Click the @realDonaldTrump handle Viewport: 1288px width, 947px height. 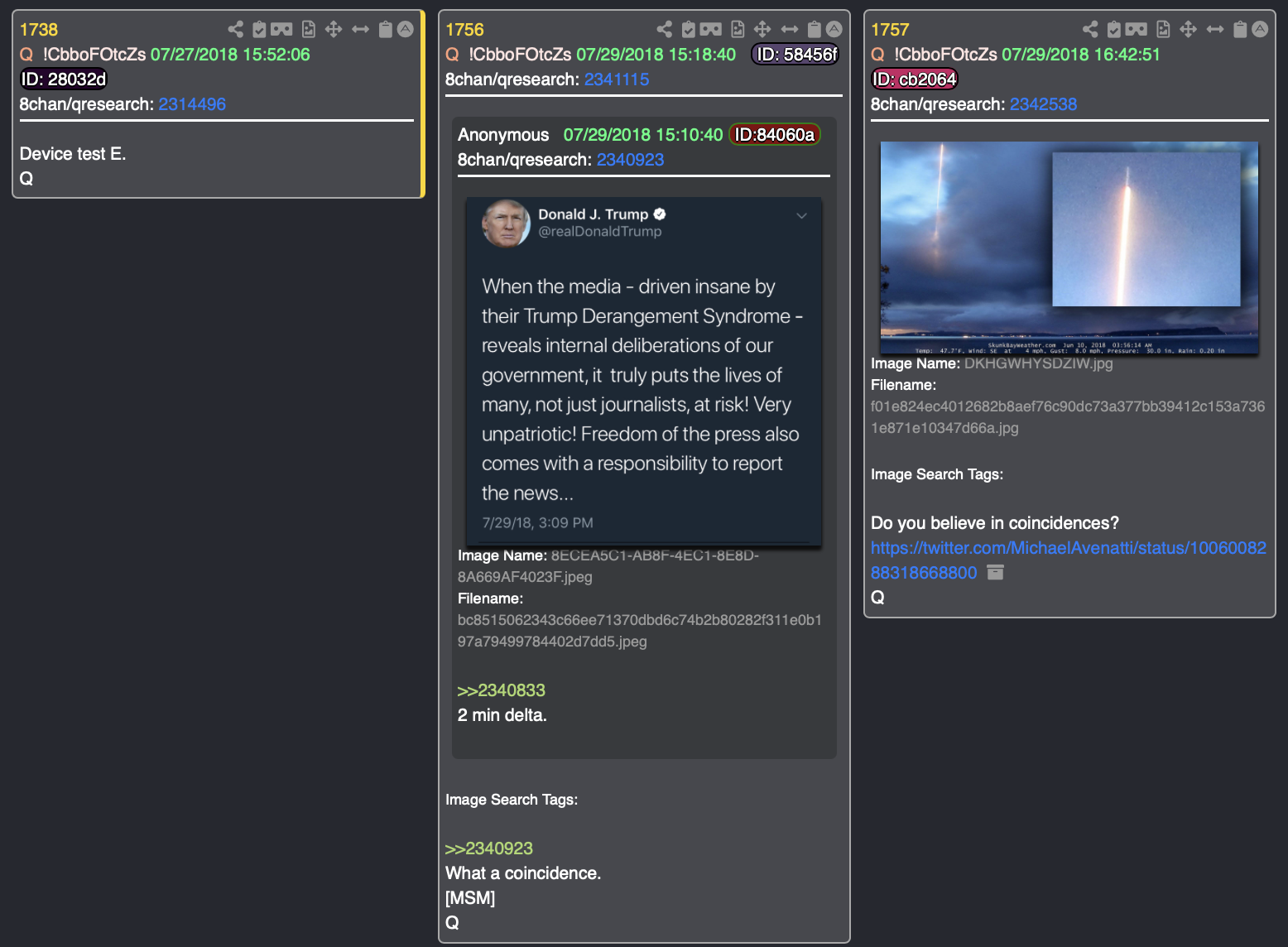600,232
